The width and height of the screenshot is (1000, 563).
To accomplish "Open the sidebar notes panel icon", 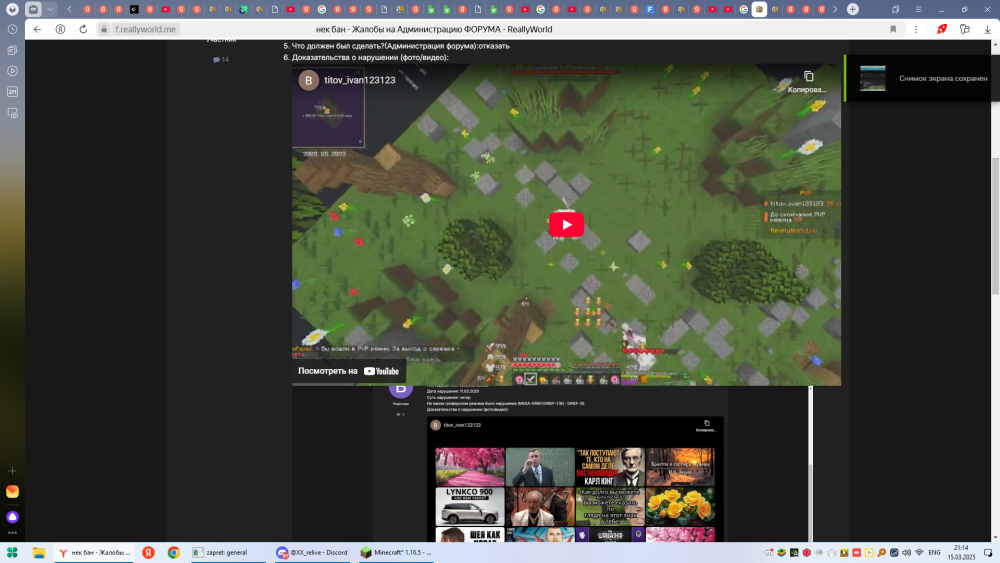I will point(12,50).
